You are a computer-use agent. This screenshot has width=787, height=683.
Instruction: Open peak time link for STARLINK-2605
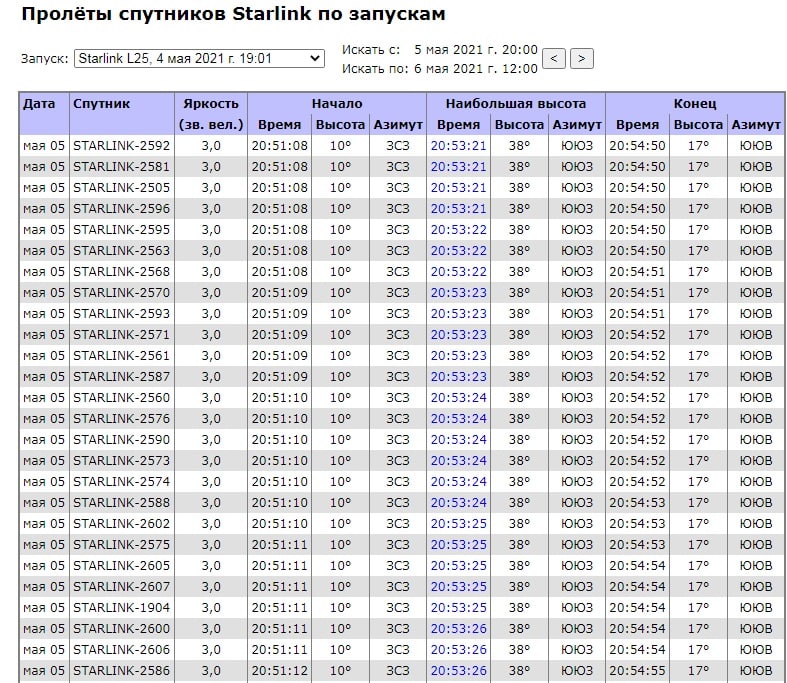click(459, 566)
